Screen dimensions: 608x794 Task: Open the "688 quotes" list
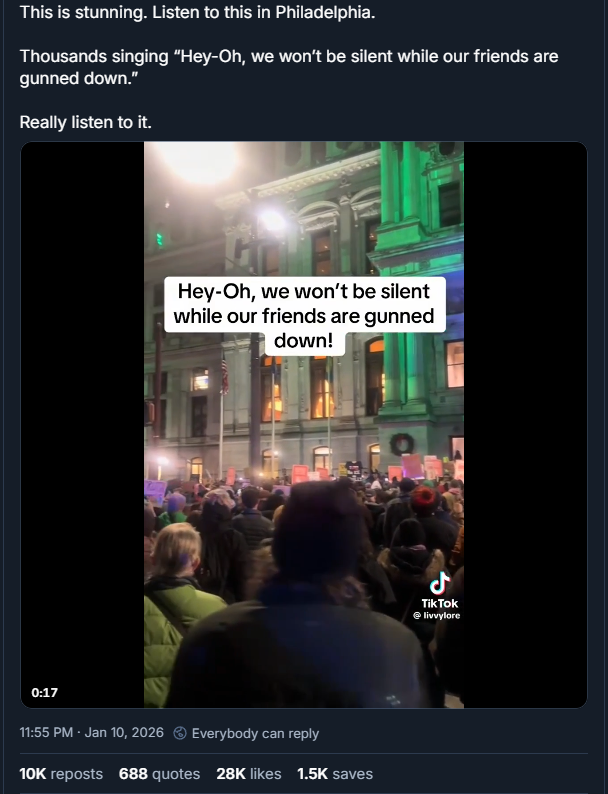click(159, 774)
